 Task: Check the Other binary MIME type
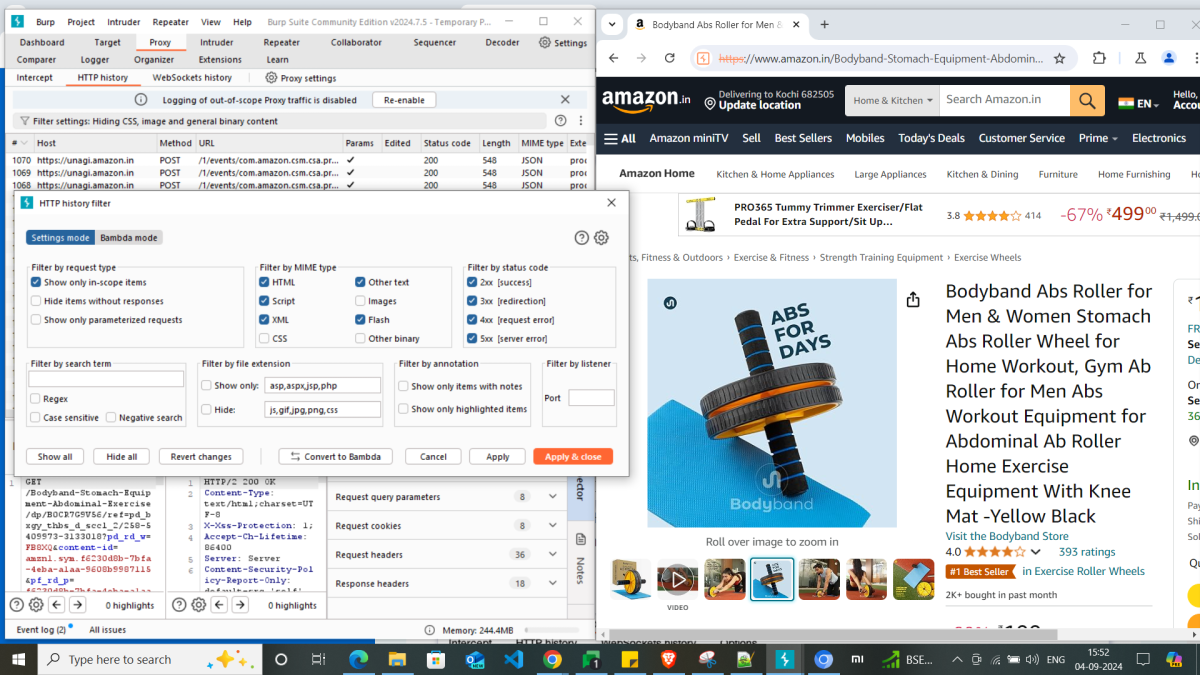(360, 339)
